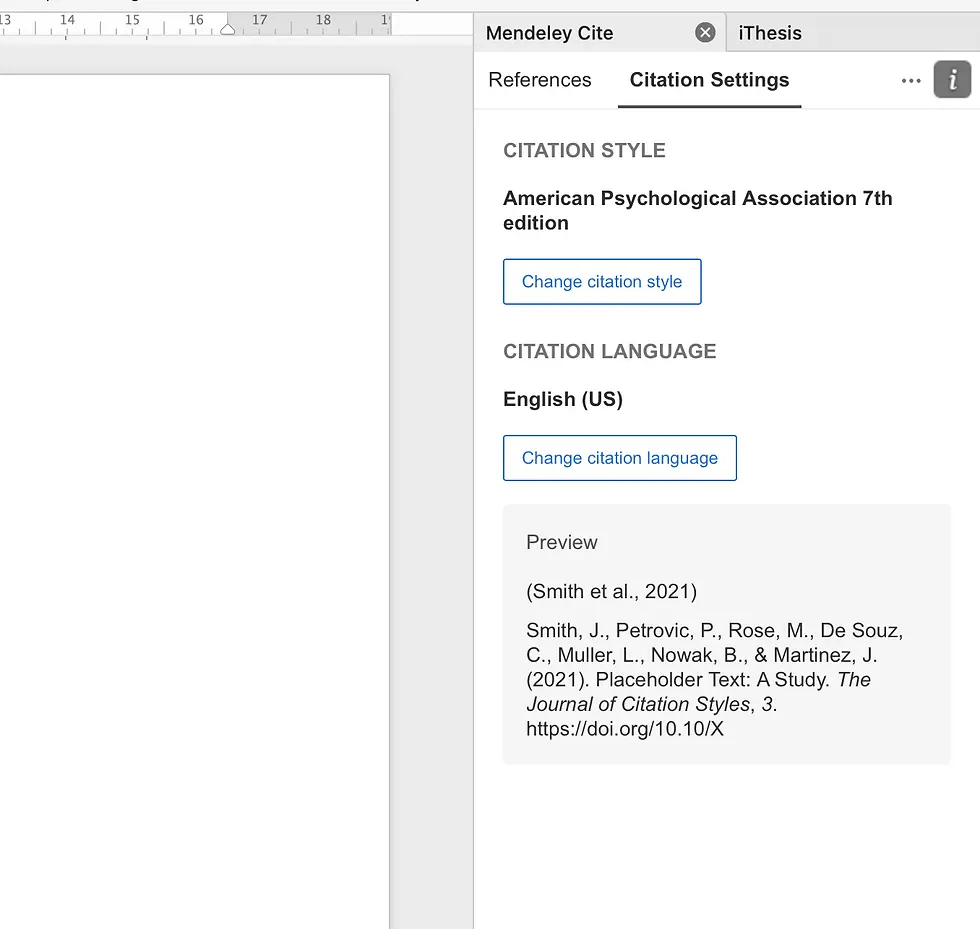Click the CITATION LANGUAGE heading
This screenshot has width=980, height=929.
(609, 351)
